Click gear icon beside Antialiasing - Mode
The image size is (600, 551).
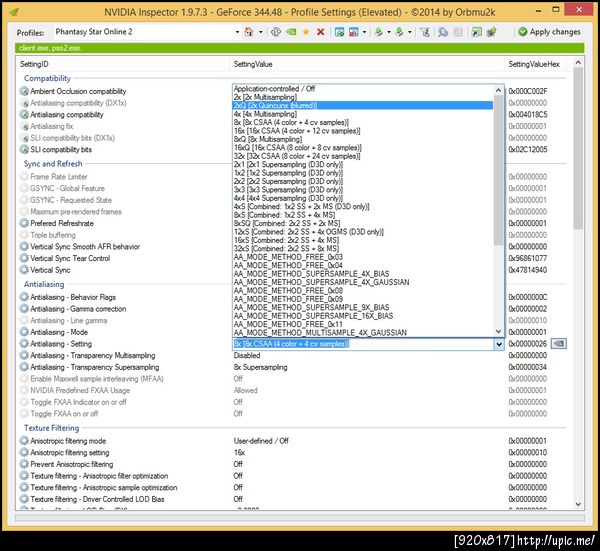tap(24, 332)
